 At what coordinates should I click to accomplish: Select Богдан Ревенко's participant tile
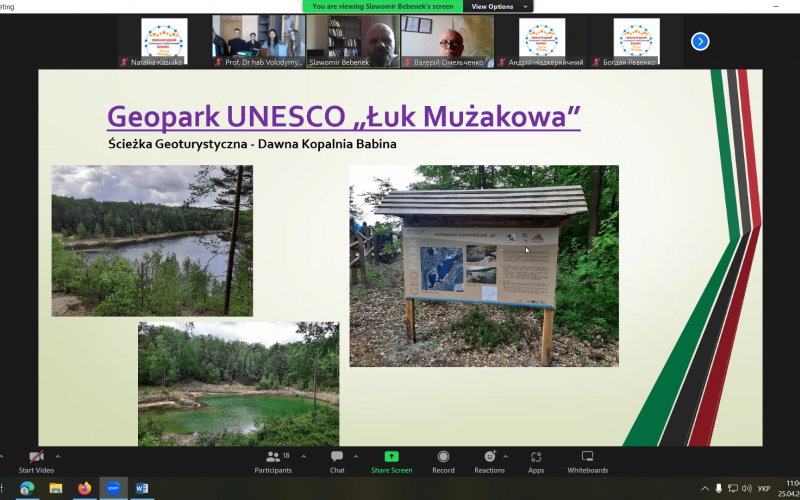pos(636,41)
